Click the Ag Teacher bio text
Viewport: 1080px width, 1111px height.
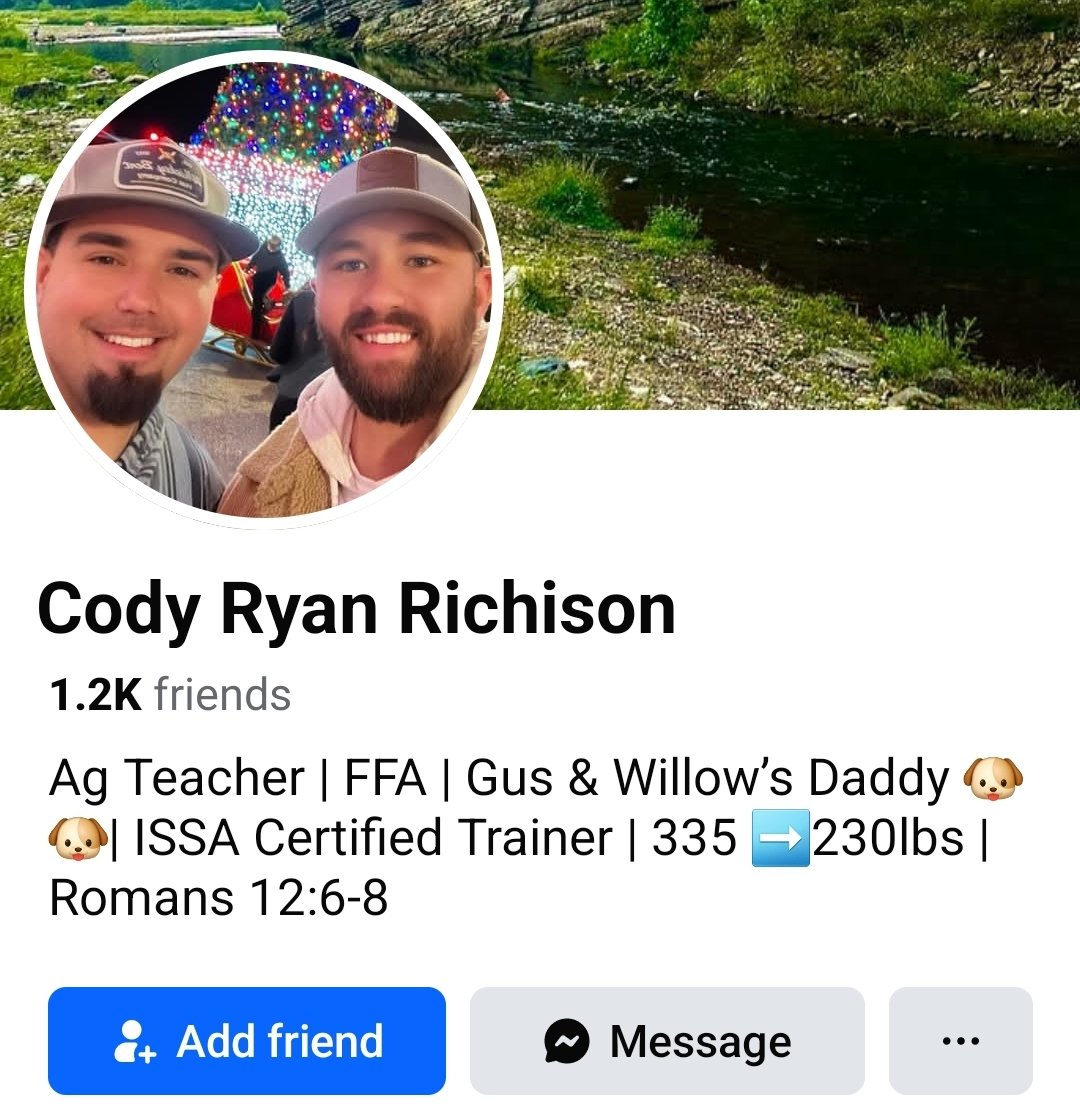pyautogui.click(x=176, y=779)
